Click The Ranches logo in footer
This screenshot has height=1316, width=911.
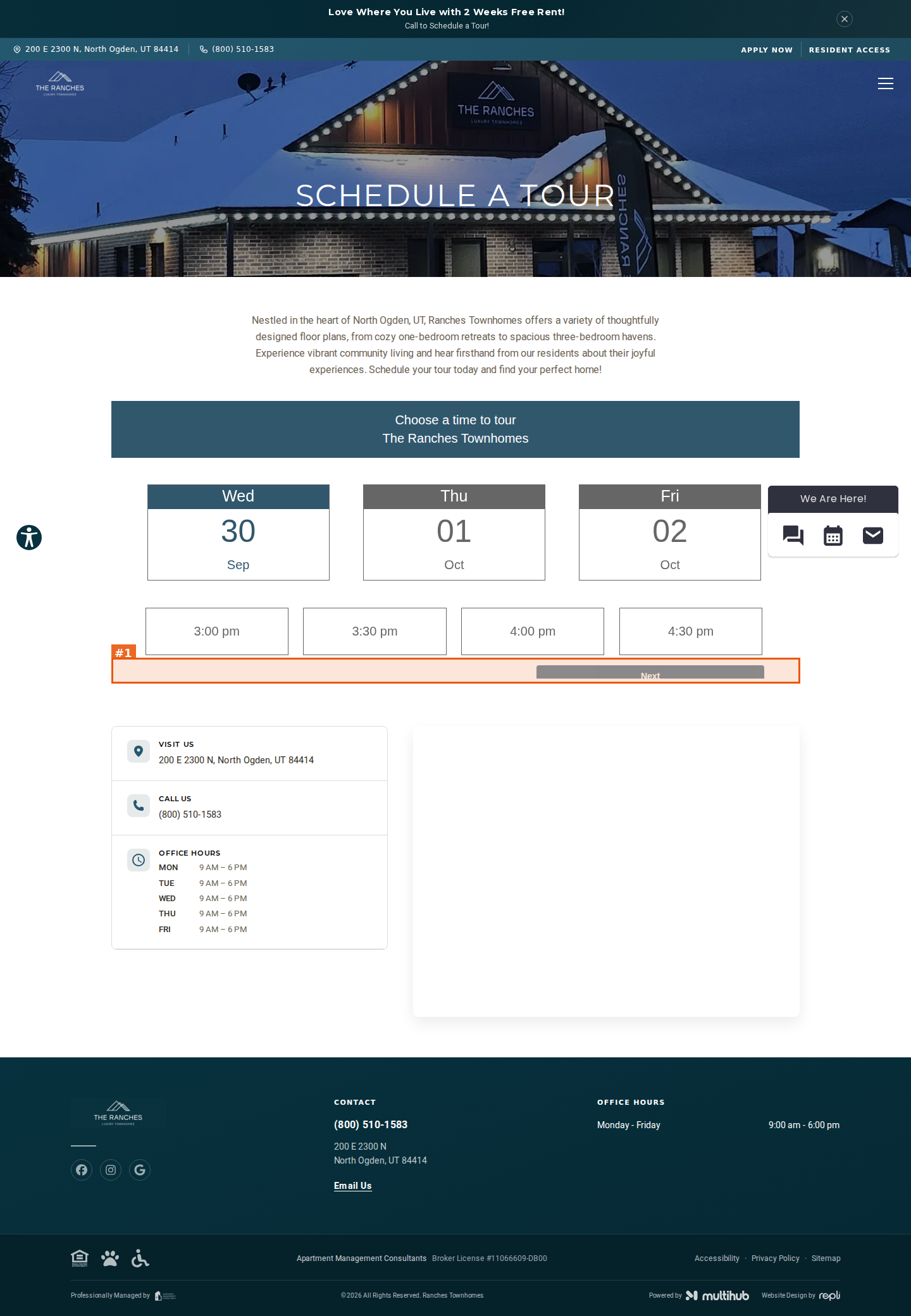click(118, 1113)
